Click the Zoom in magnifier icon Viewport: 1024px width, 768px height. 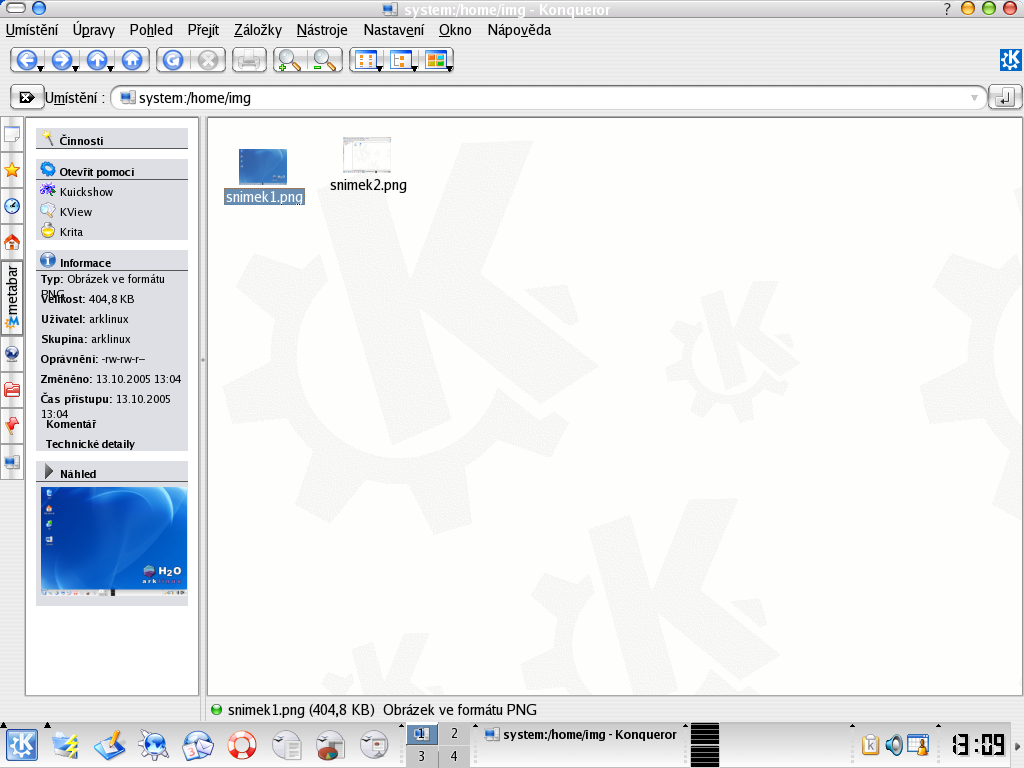tap(288, 60)
